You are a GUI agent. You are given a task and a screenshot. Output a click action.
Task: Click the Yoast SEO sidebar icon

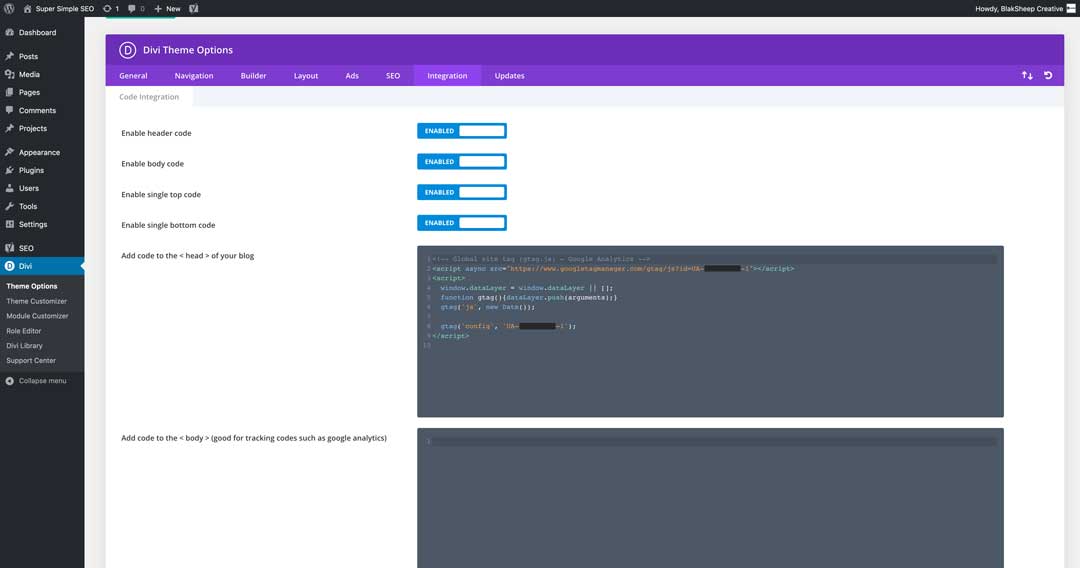[x=10, y=248]
